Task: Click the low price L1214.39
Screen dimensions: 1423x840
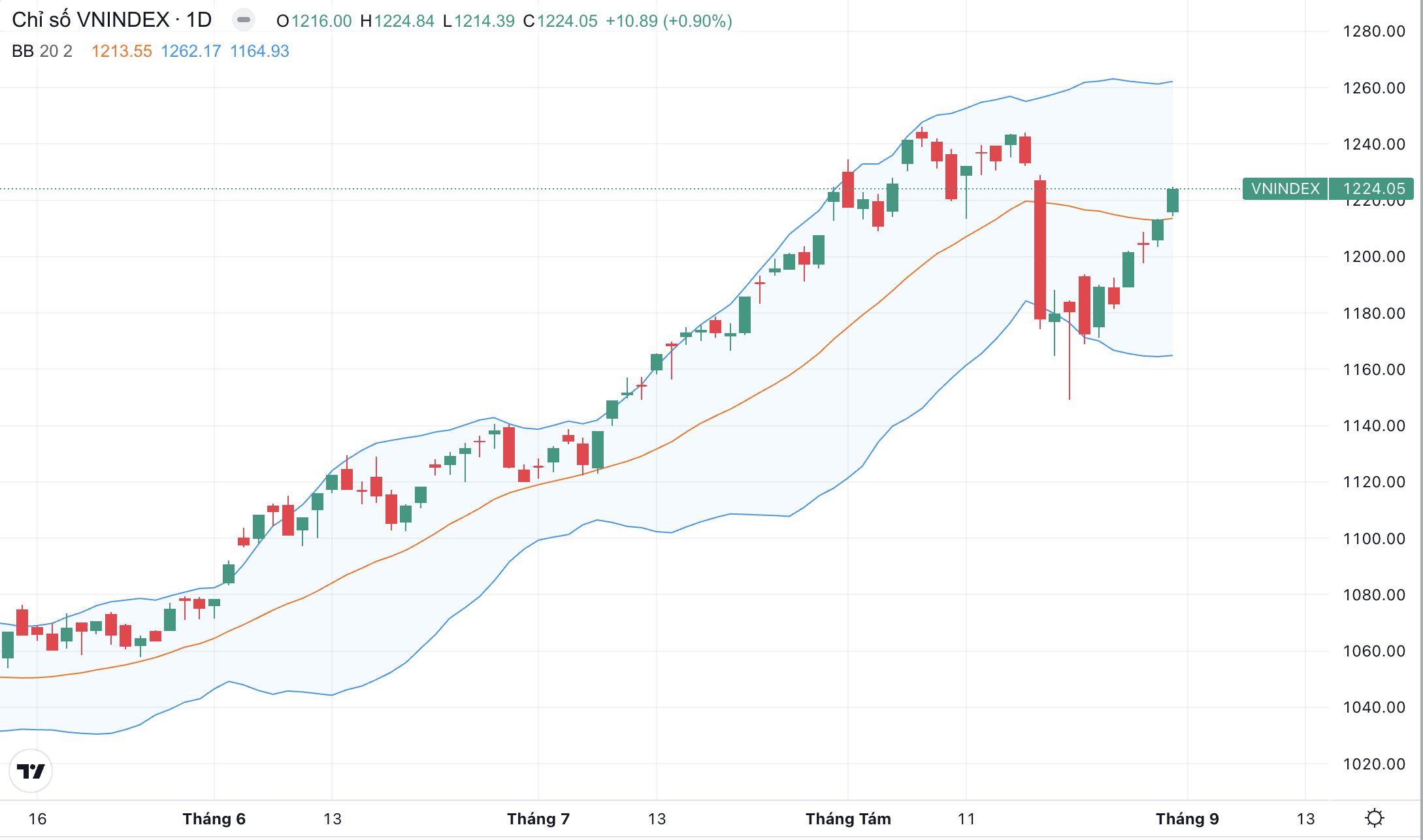Action: [x=479, y=21]
